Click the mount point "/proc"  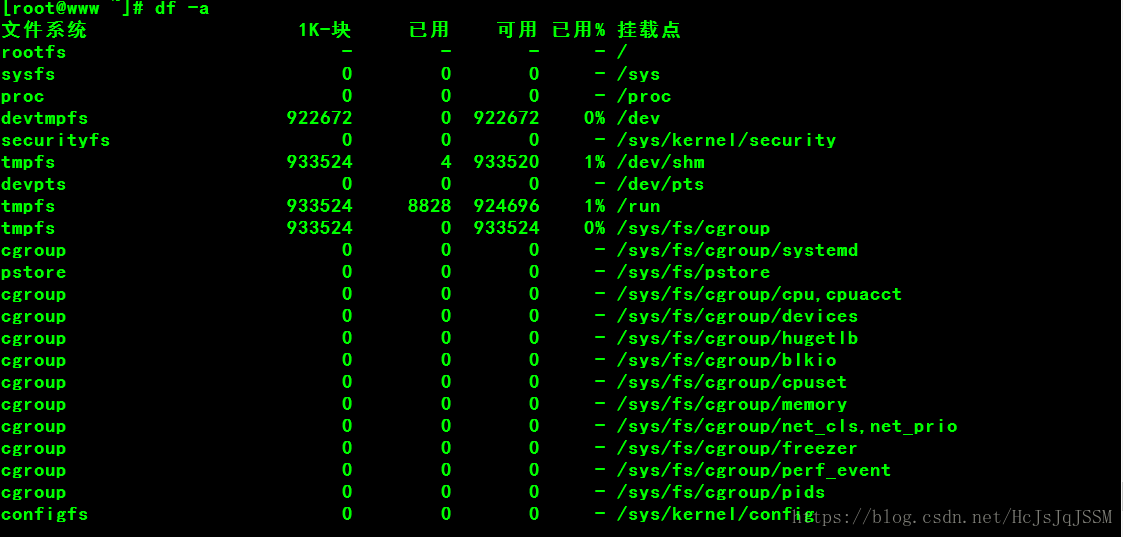[x=644, y=97]
